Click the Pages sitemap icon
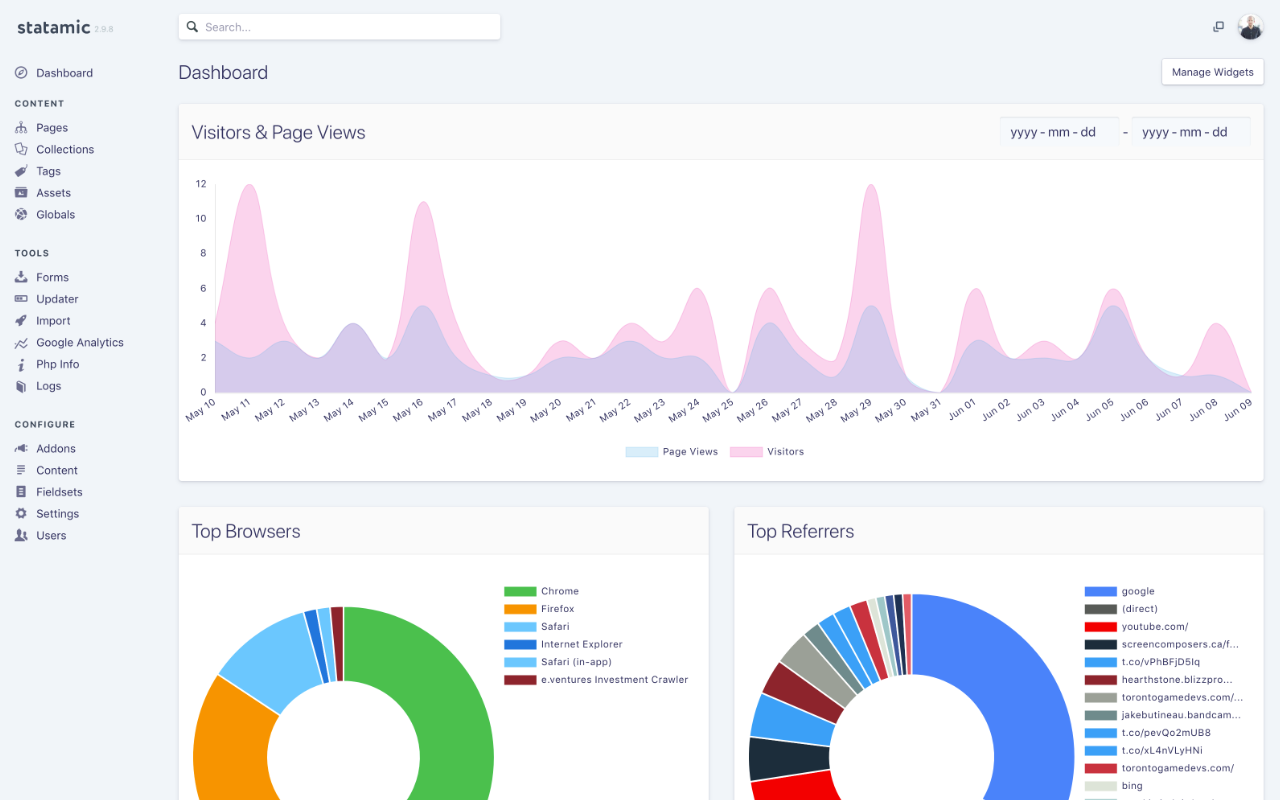Screen dimensions: 1280x800 (x=21, y=128)
